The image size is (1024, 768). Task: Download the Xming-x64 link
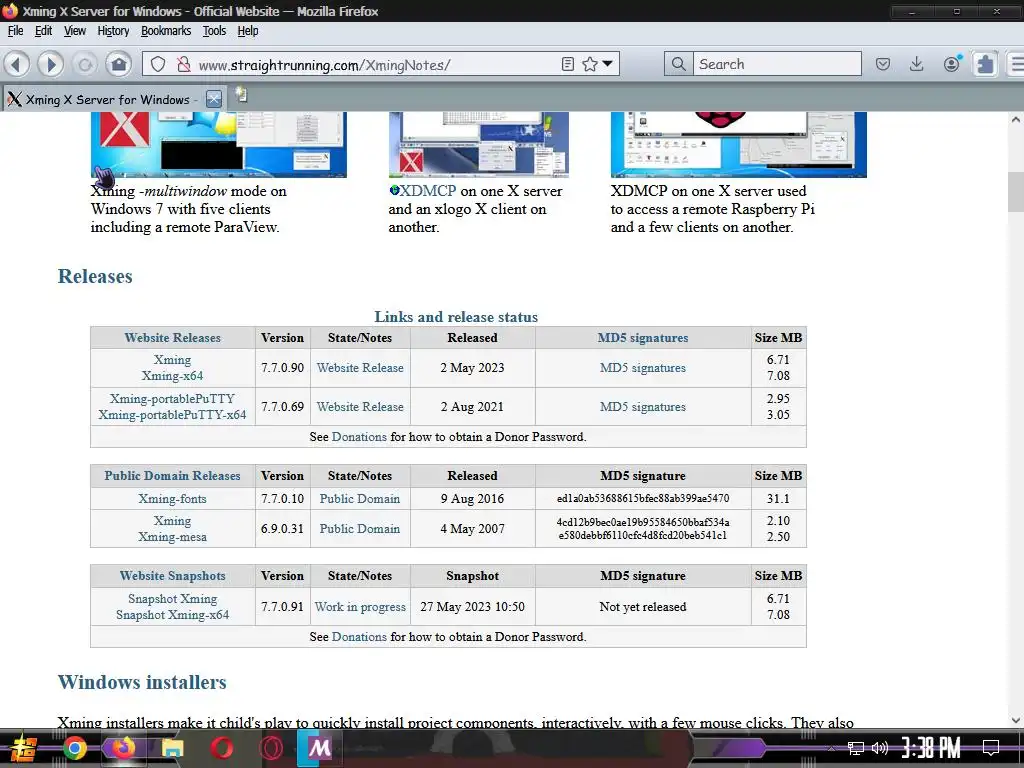click(172, 376)
